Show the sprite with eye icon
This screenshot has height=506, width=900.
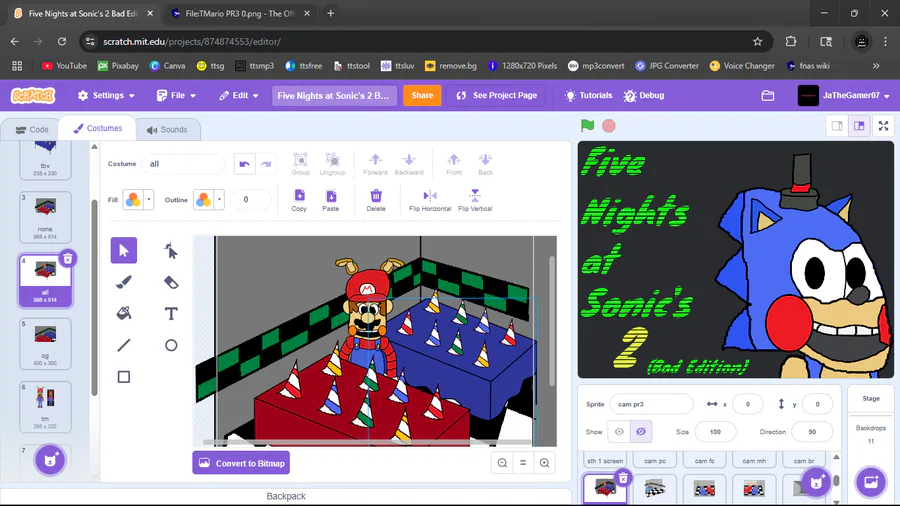[619, 431]
